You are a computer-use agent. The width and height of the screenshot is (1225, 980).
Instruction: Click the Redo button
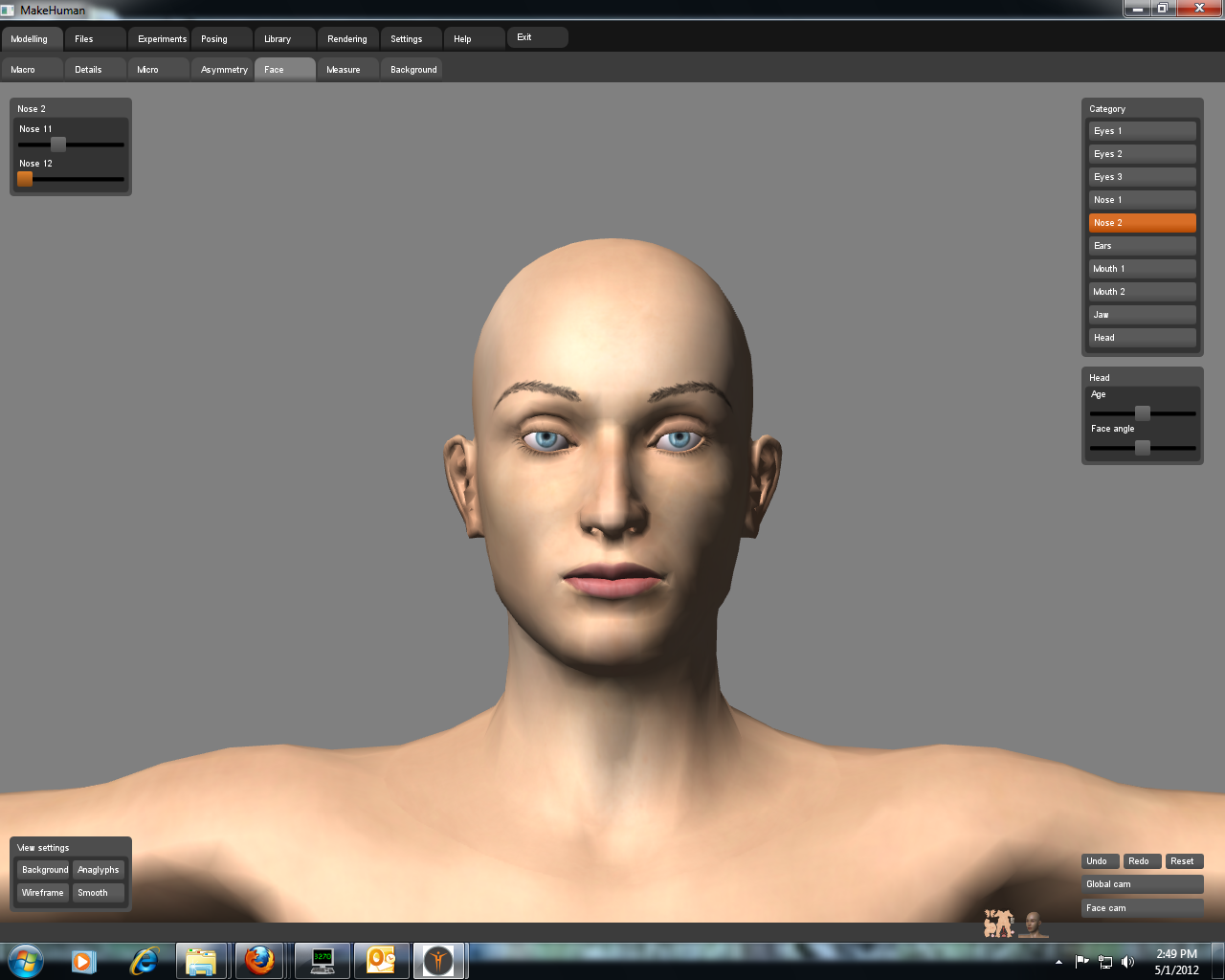click(x=1143, y=861)
